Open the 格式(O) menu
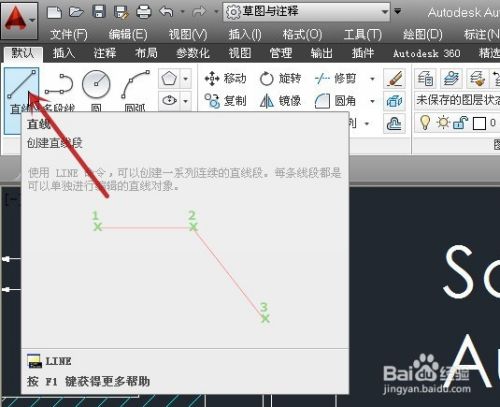 coord(302,34)
